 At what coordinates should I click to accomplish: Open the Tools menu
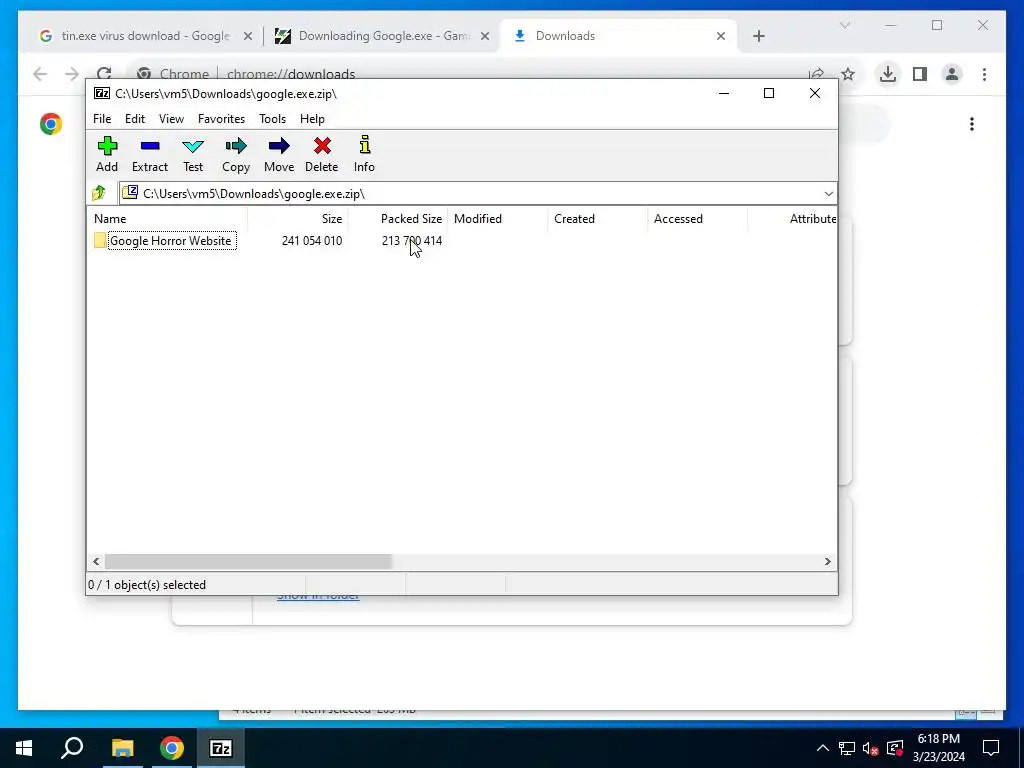tap(272, 119)
